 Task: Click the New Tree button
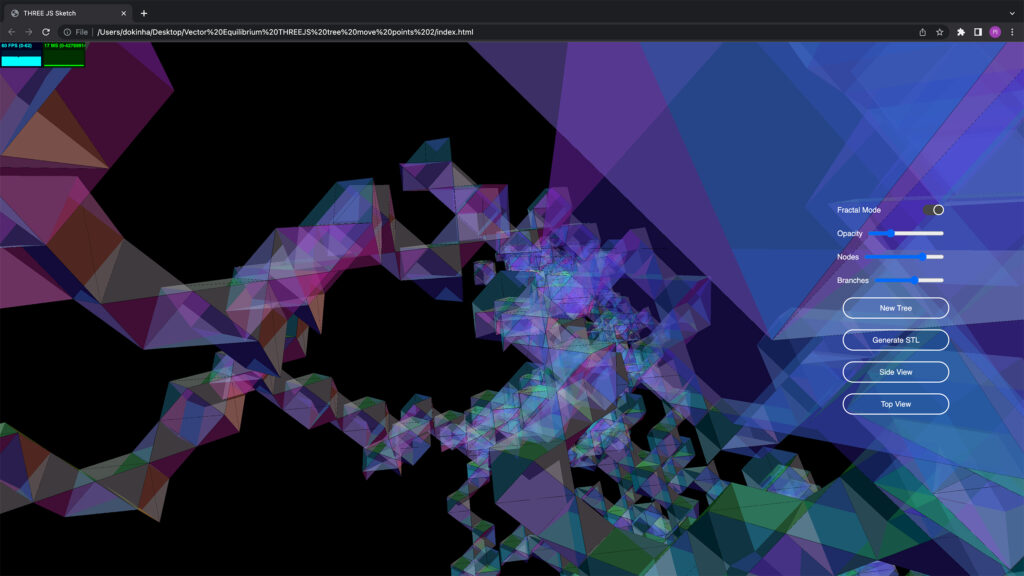coord(895,307)
